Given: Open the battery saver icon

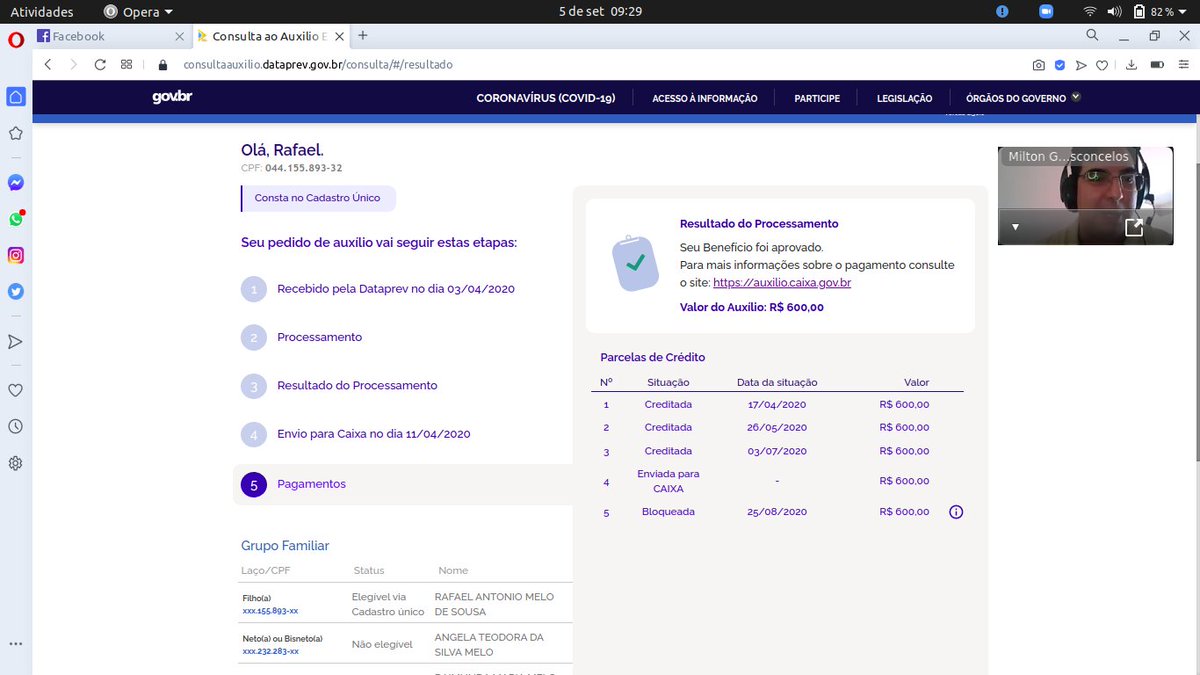Looking at the screenshot, I should (x=1157, y=65).
